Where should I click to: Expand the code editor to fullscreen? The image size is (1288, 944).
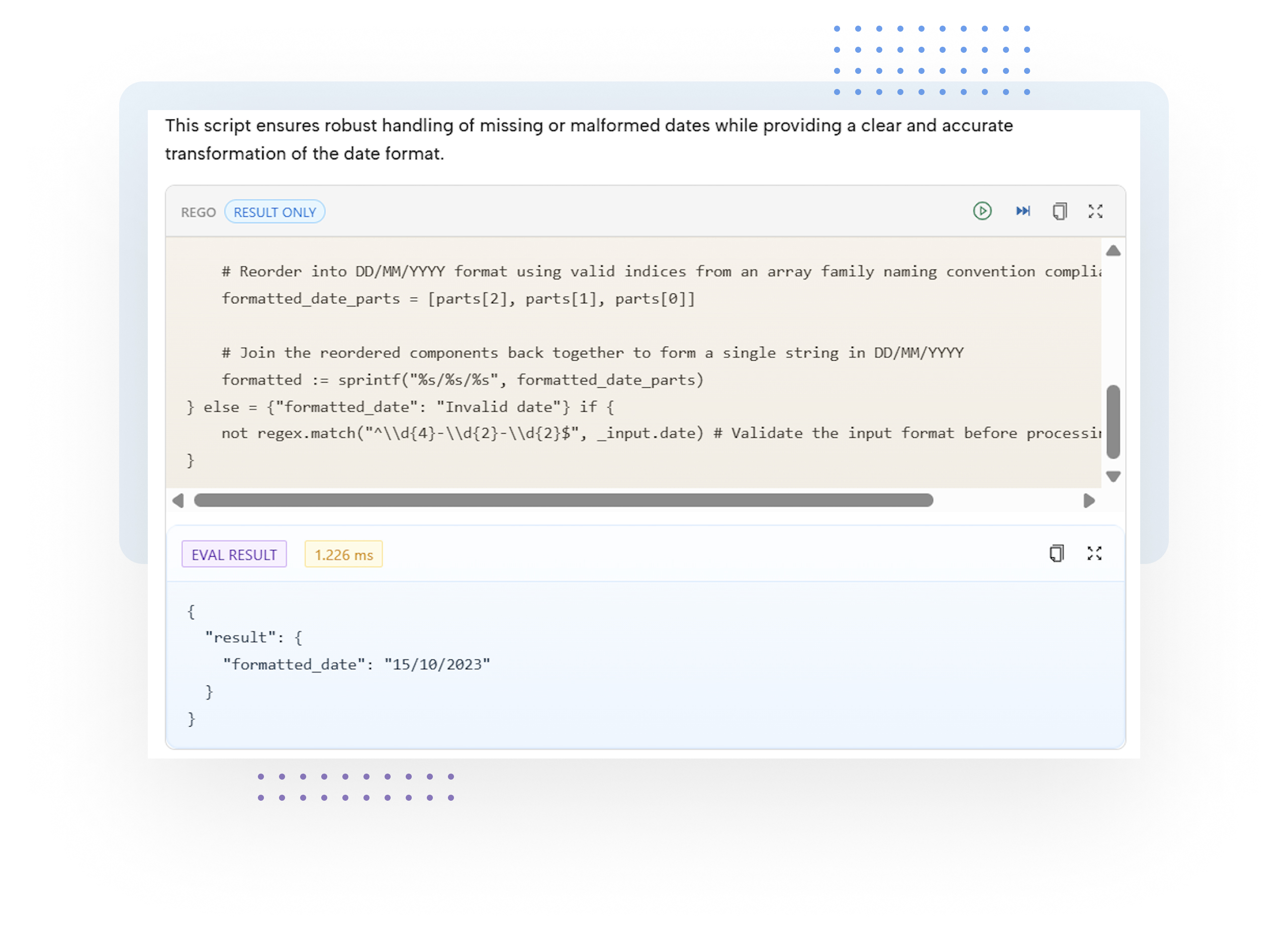tap(1096, 211)
